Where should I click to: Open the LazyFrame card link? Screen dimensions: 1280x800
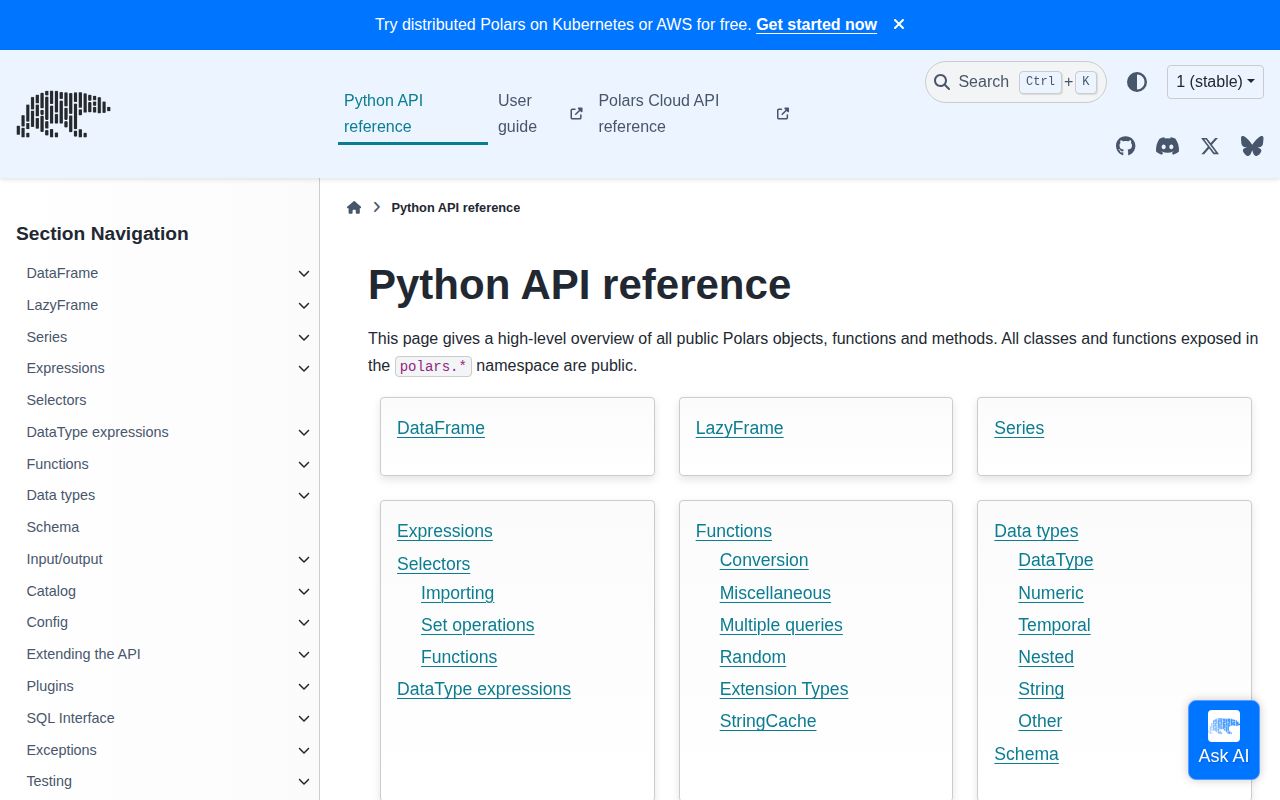[x=739, y=428]
